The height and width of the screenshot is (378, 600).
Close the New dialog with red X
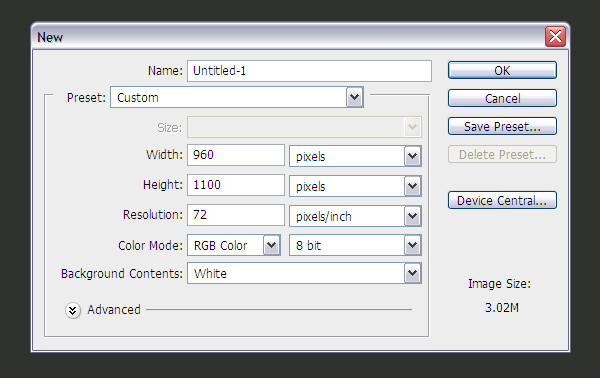click(555, 37)
